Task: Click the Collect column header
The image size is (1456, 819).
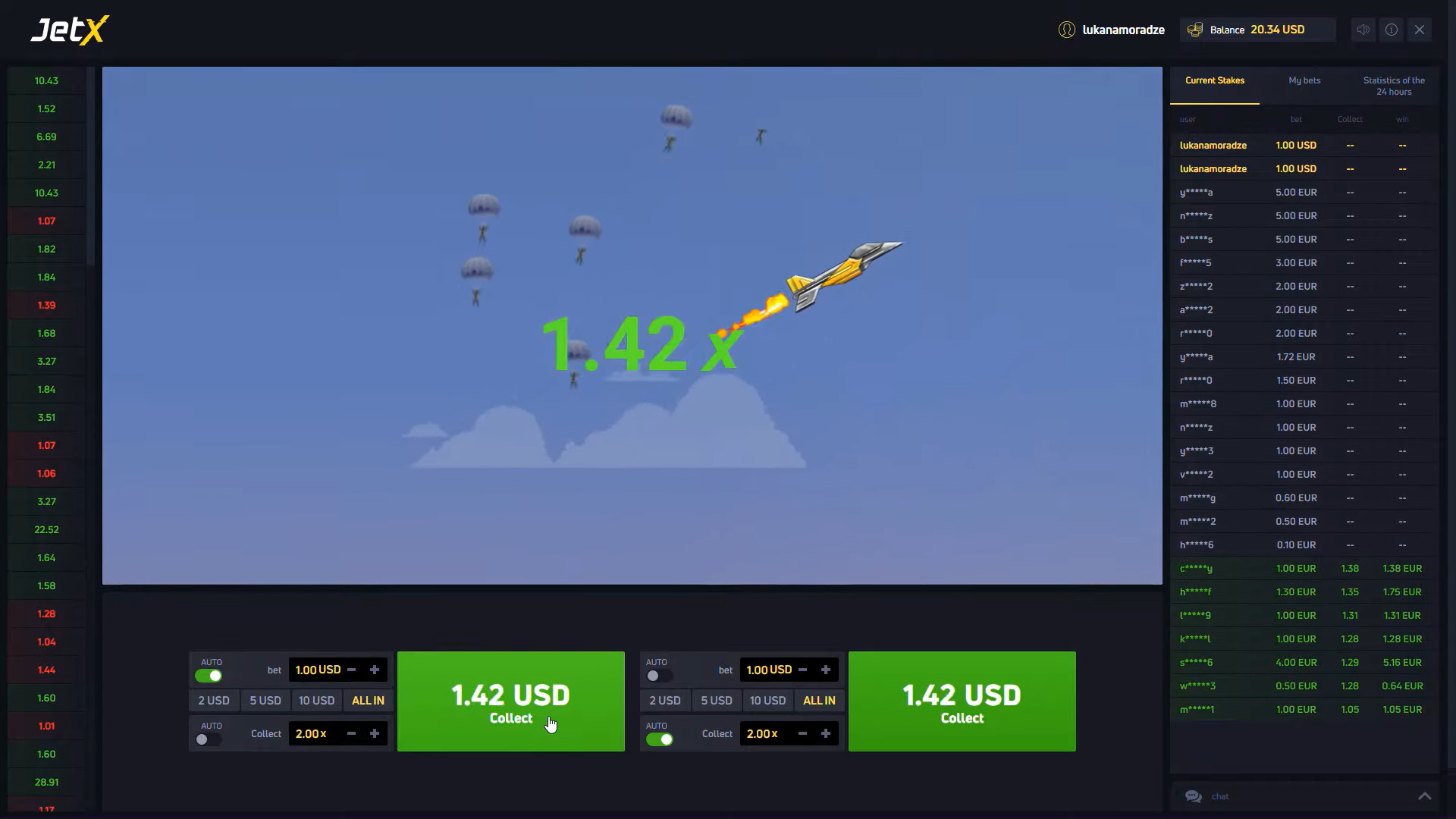Action: (1350, 119)
